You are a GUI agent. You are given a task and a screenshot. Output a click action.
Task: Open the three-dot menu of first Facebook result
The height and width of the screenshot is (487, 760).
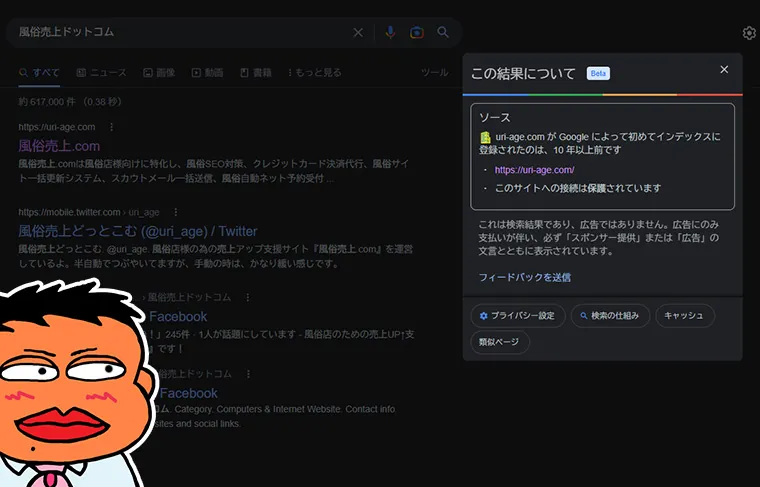[x=248, y=297]
